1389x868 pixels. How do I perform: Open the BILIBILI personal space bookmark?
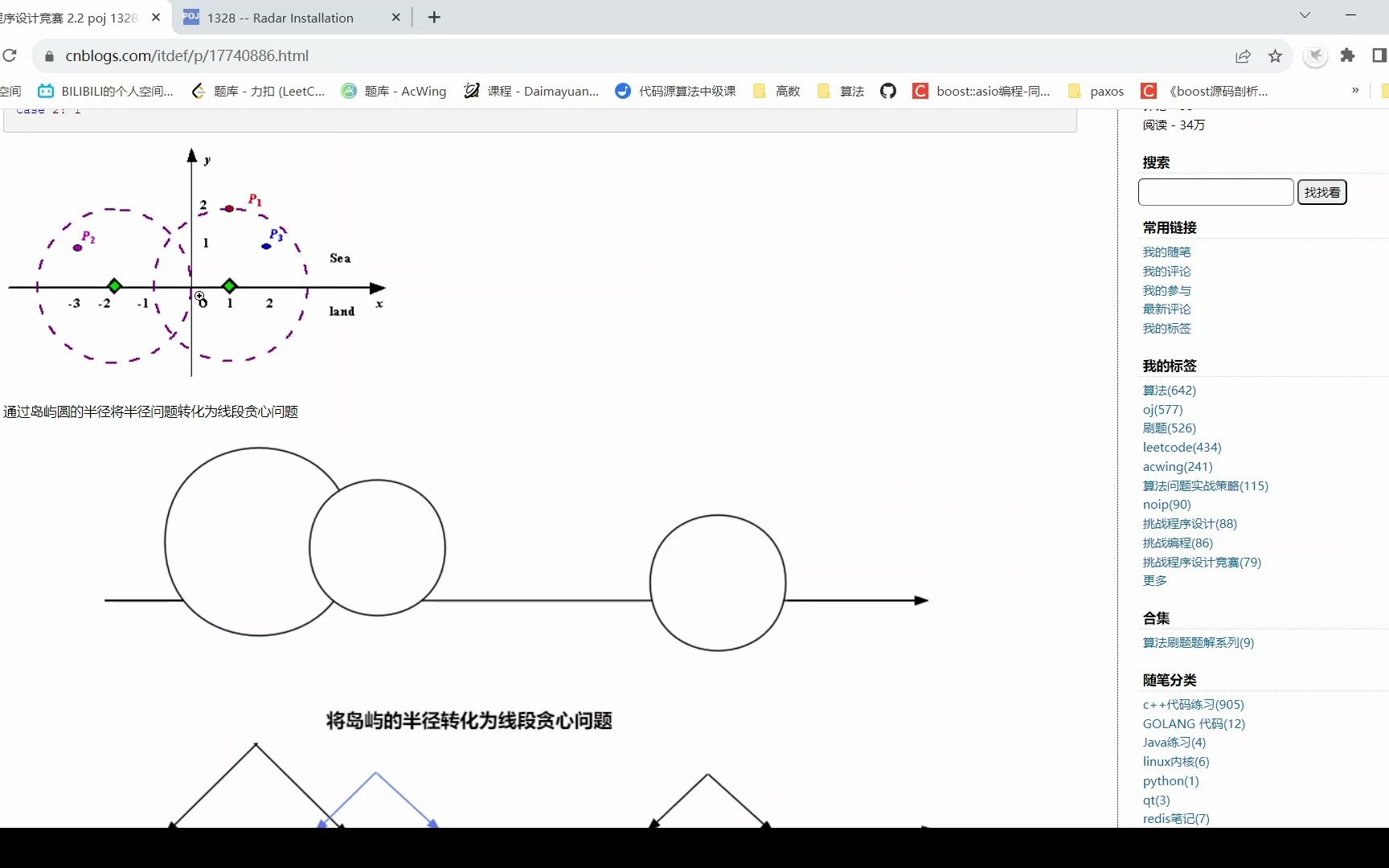[105, 91]
